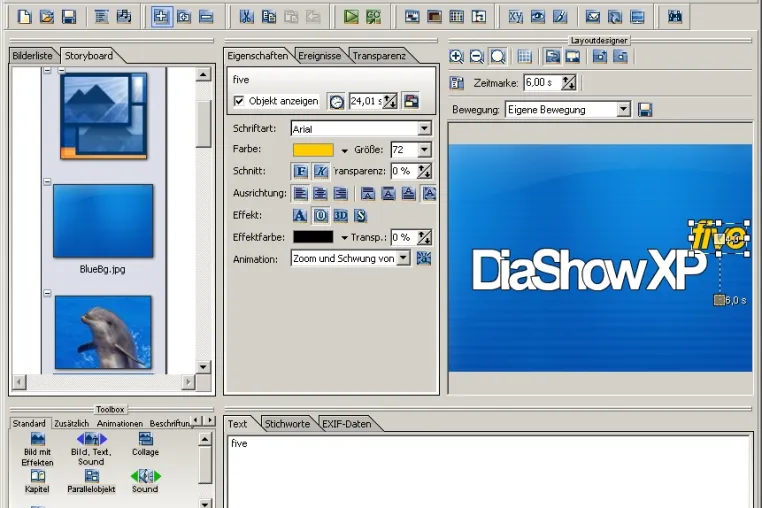Click the clock duration icon next to Objekt anzeigen
Image resolution: width=762 pixels, height=508 pixels.
pyautogui.click(x=336, y=101)
